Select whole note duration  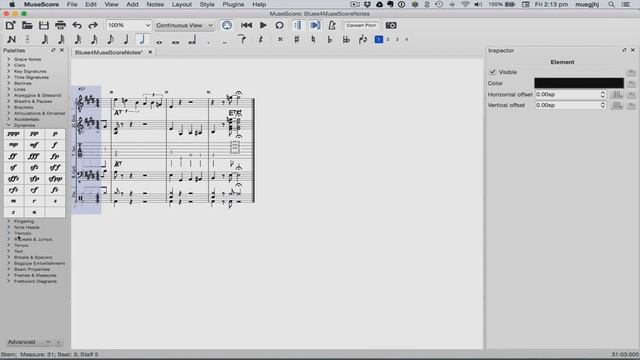click(x=159, y=41)
